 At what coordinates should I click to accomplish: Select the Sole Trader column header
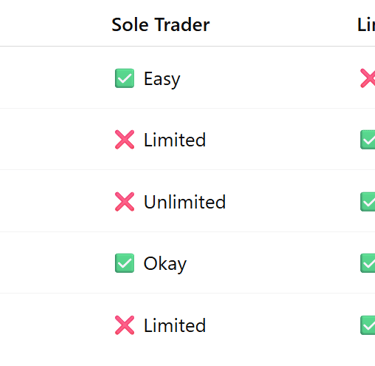(x=161, y=25)
